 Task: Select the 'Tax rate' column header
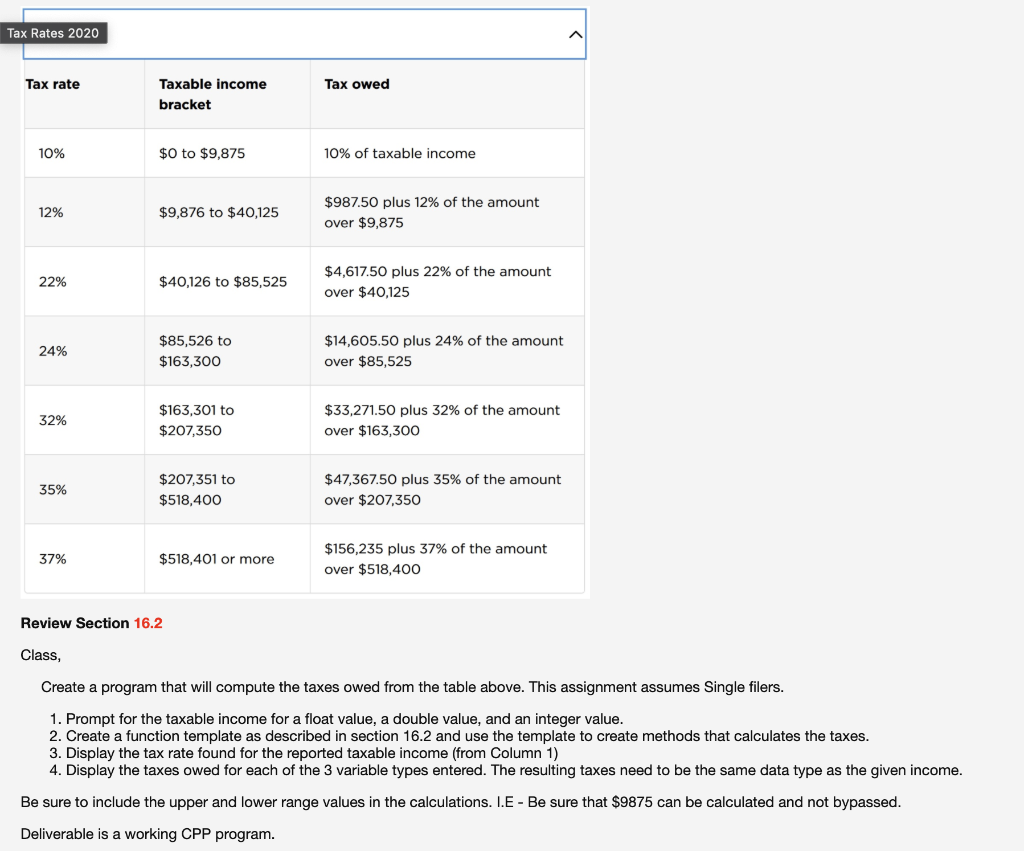[84, 94]
